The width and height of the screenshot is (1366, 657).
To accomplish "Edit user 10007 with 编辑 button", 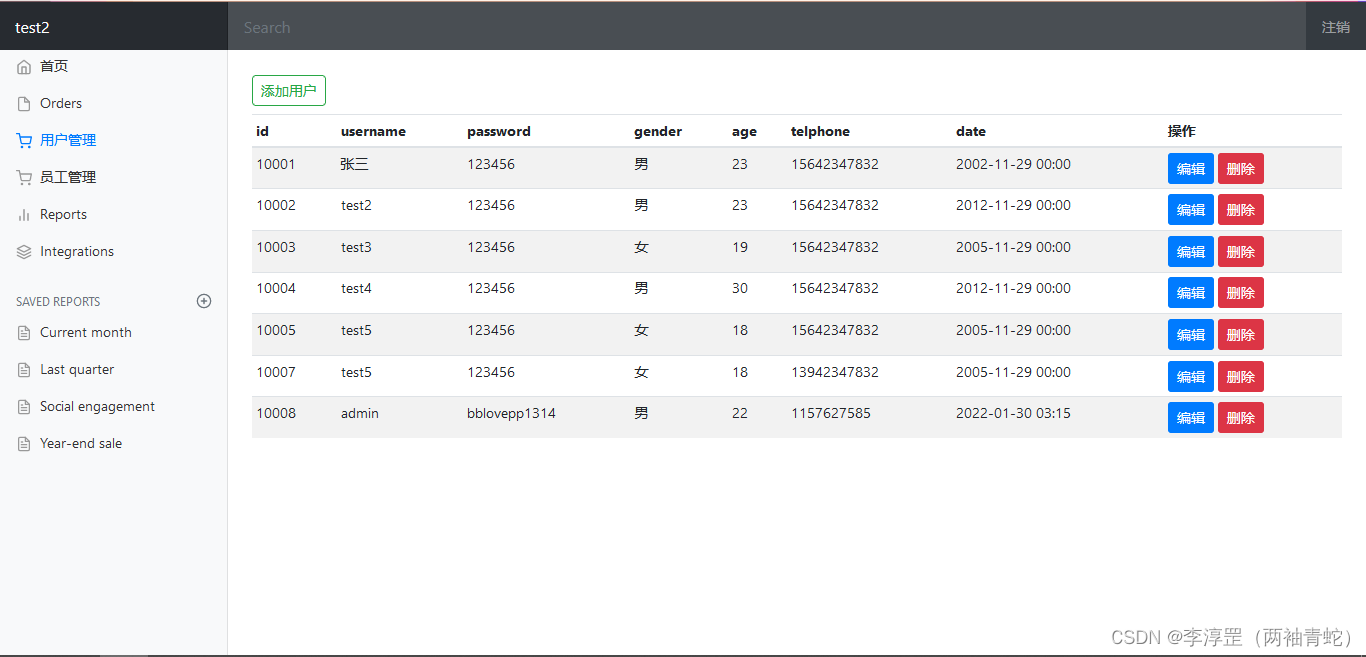I will tap(1191, 376).
